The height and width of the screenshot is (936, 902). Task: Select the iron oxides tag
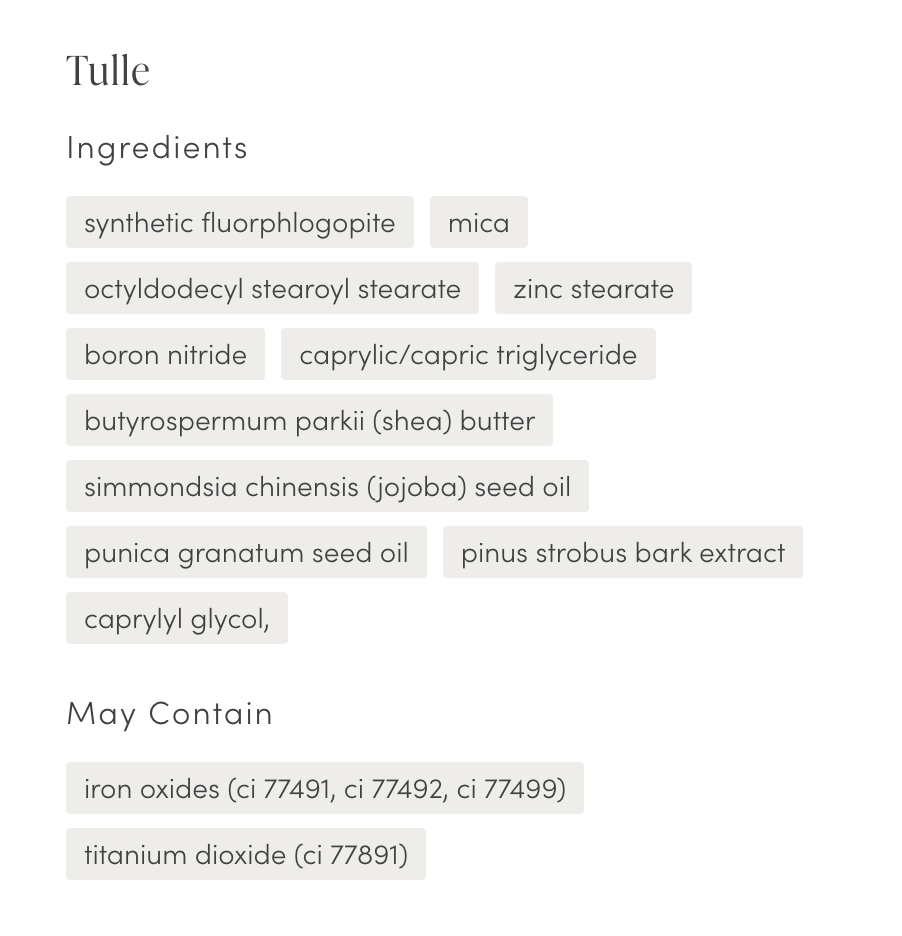pyautogui.click(x=324, y=788)
